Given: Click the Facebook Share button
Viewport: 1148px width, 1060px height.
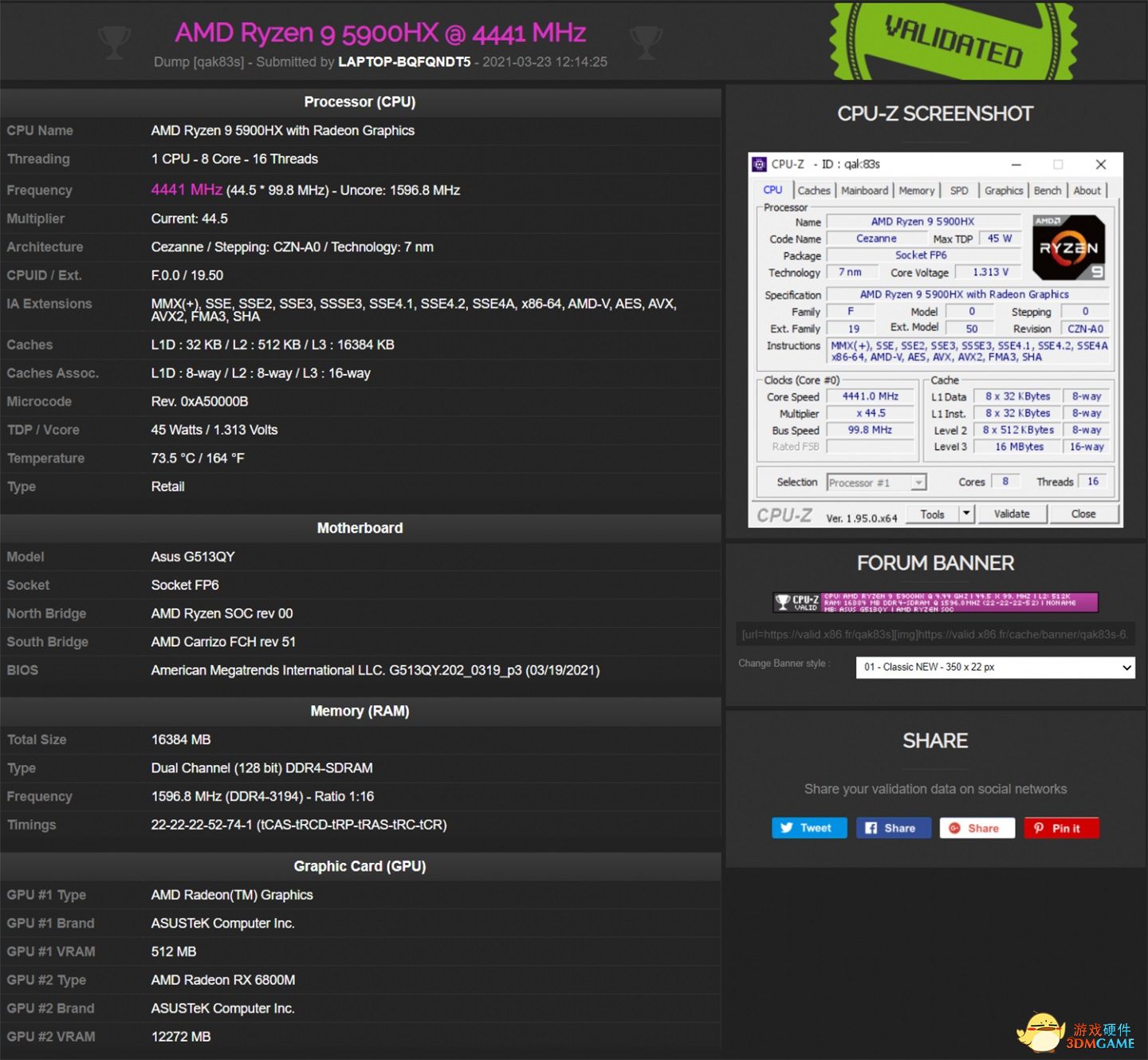Looking at the screenshot, I should pos(892,828).
